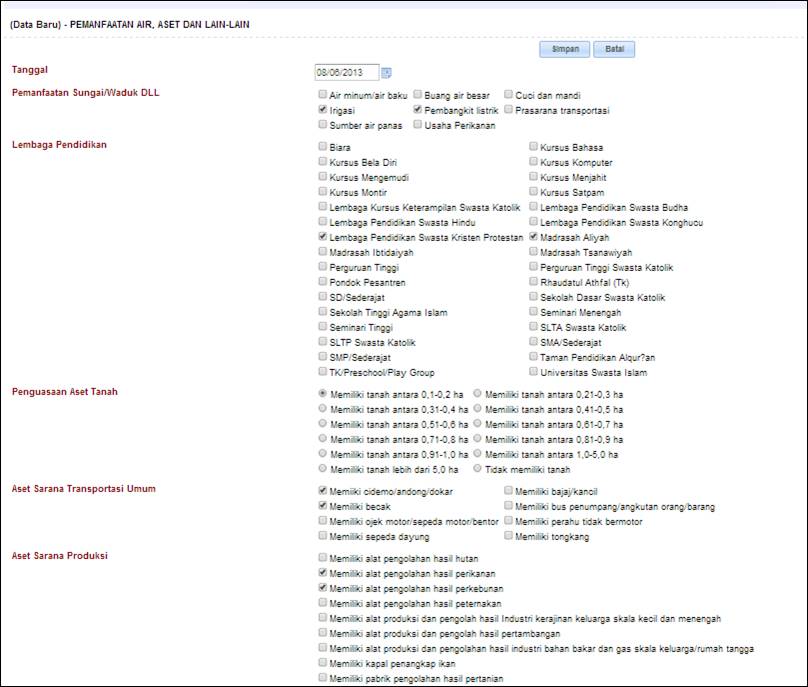Check Memiliki bajaj/kancil option
Image resolution: width=808 pixels, height=687 pixels.
(x=508, y=490)
